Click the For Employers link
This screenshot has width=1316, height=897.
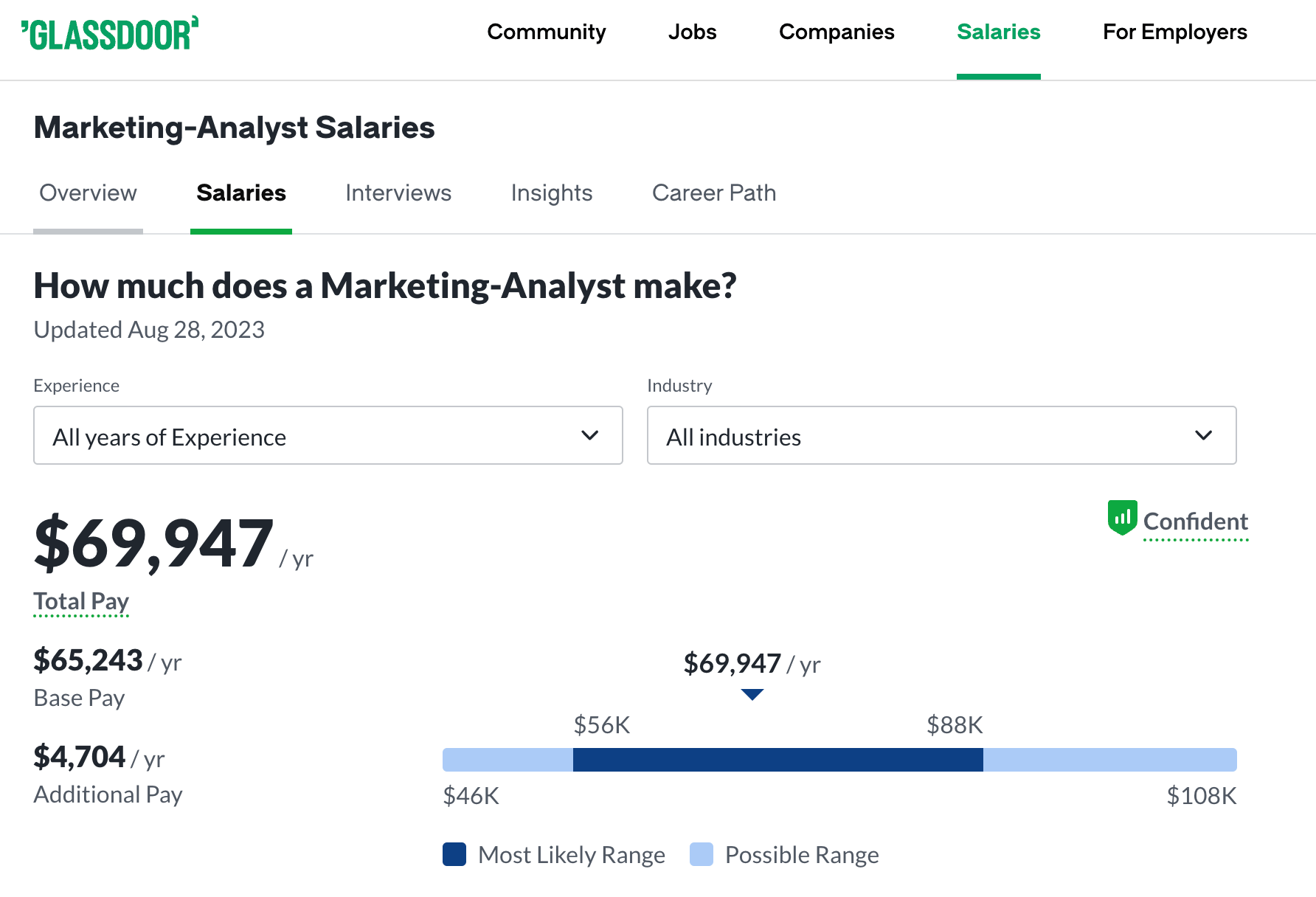click(x=1174, y=32)
